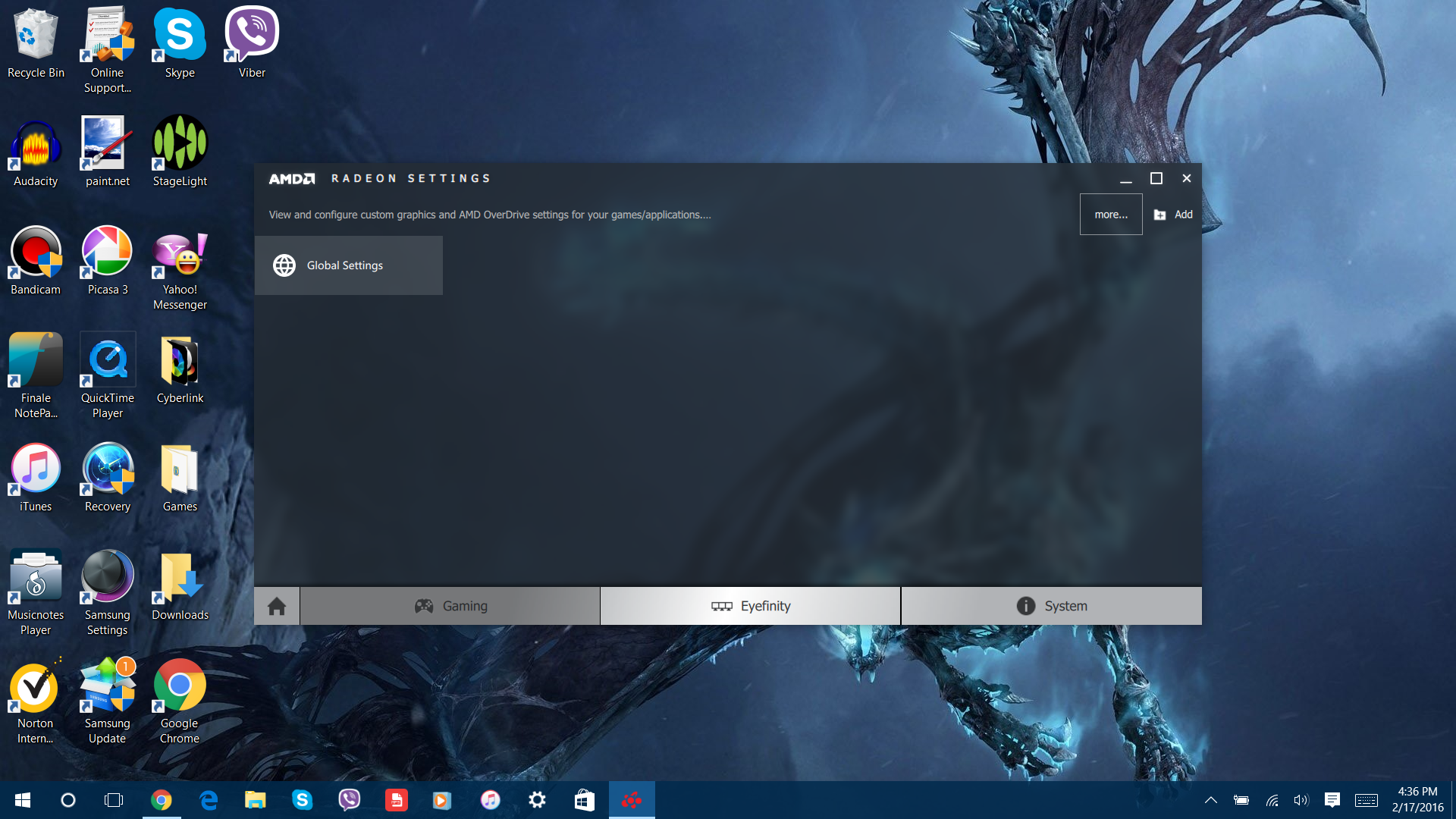Open the orange media player taskbar icon

[443, 800]
